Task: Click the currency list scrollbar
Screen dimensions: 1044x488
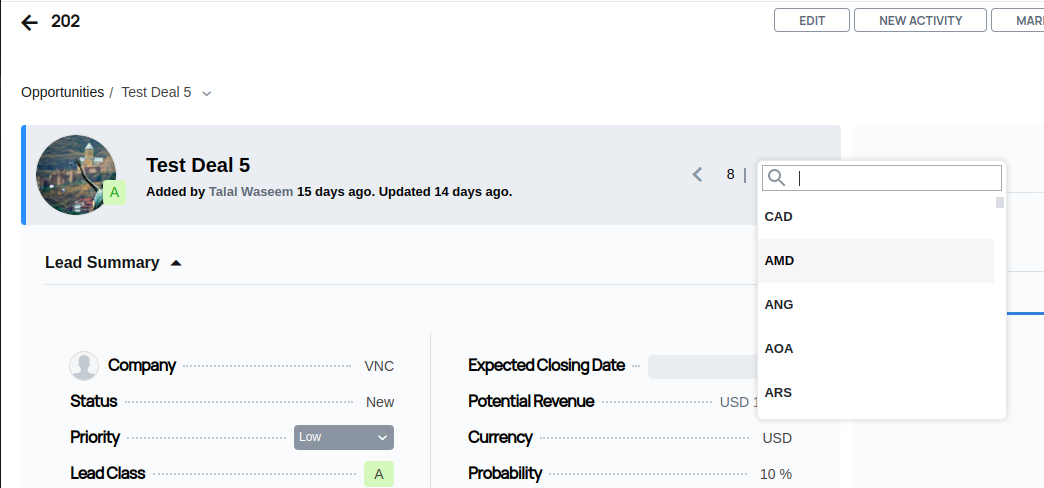Action: [x=1000, y=204]
